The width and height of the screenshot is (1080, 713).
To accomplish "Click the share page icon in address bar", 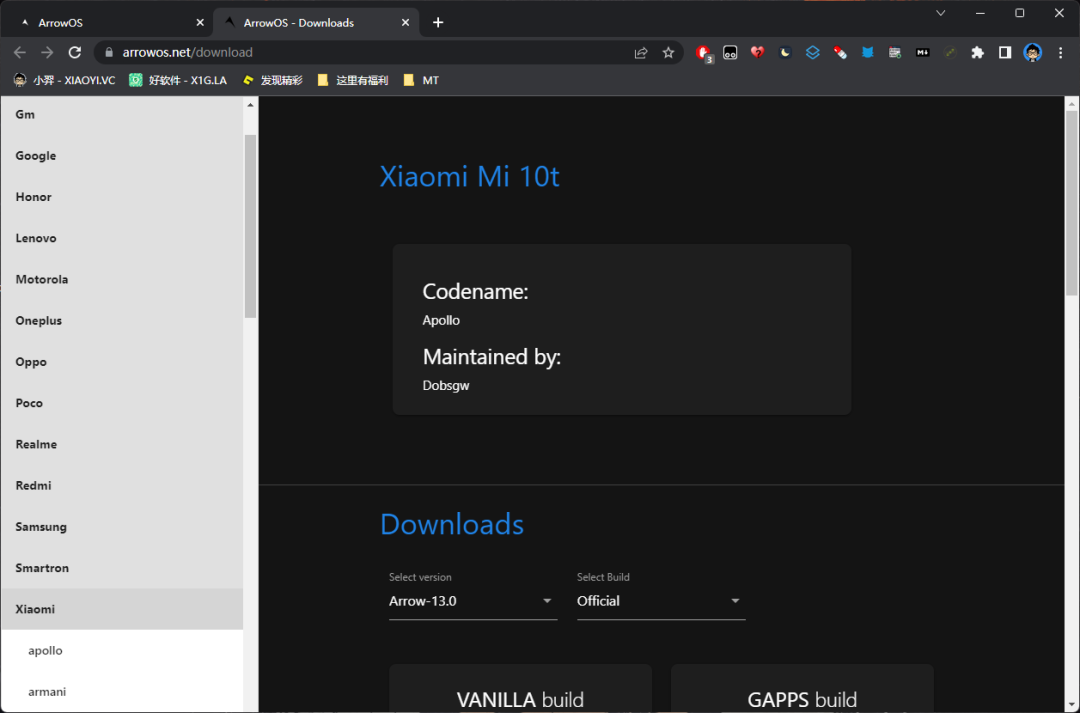I will 641,53.
